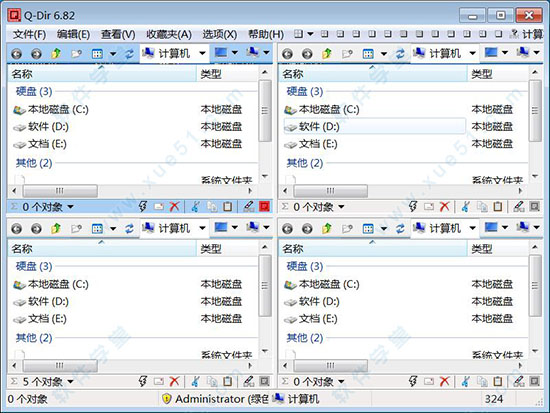
Task: Open the 选项(X) menu
Action: tap(220, 34)
